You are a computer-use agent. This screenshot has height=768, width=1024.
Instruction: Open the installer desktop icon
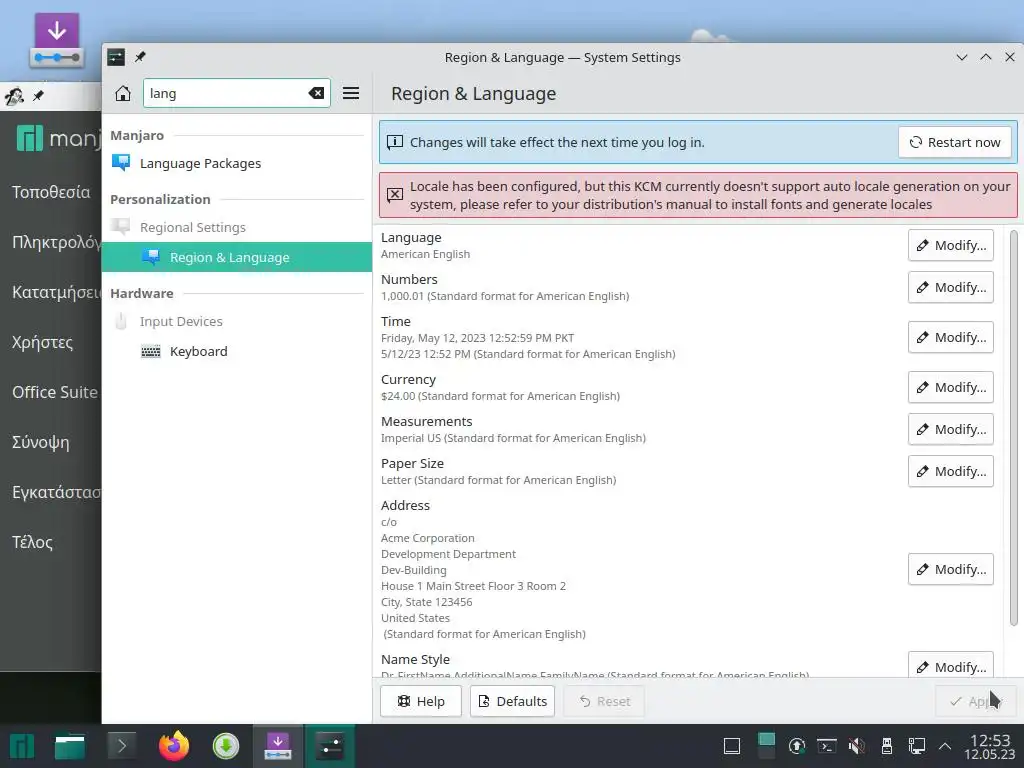(x=57, y=40)
